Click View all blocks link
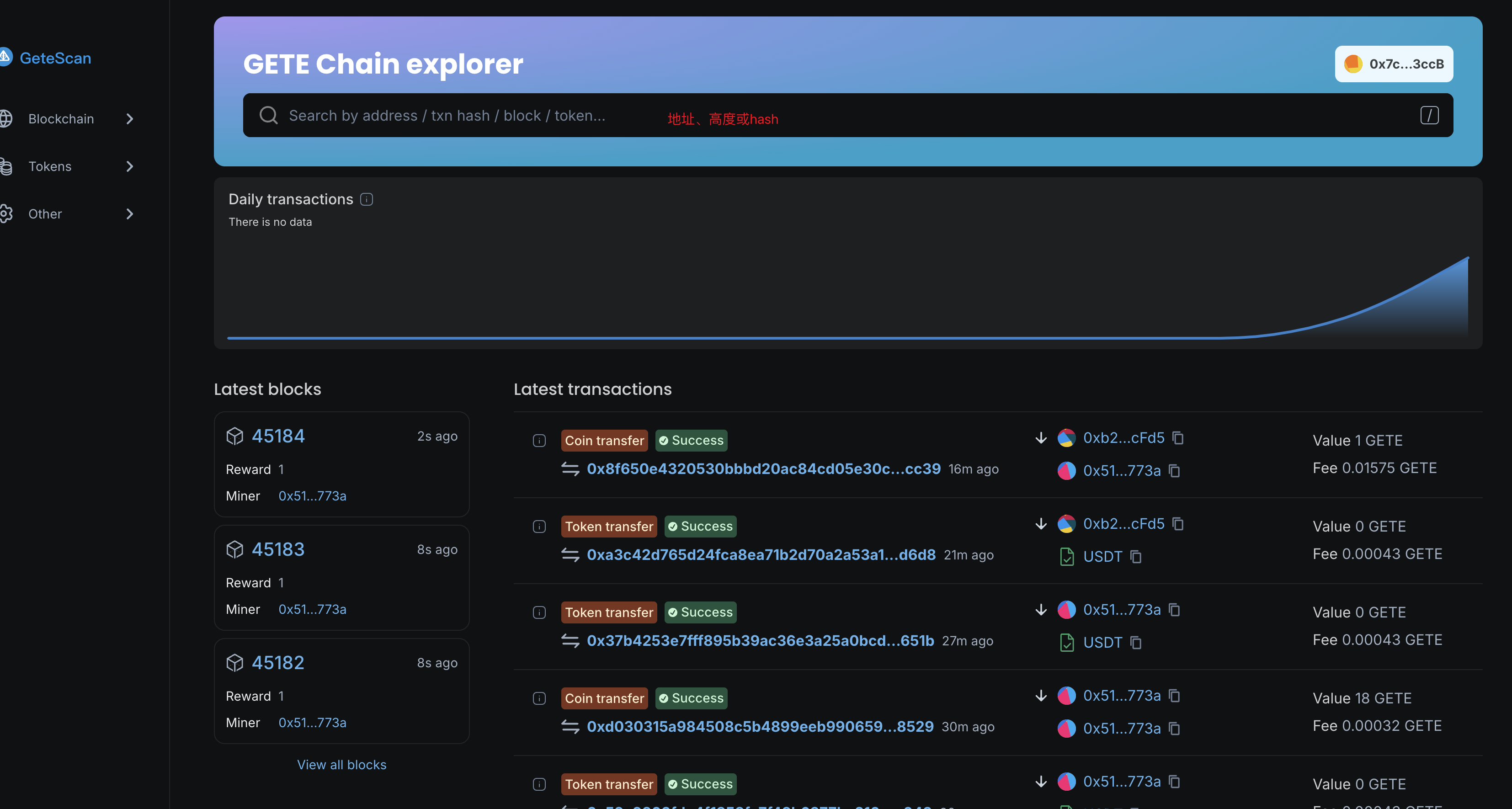The height and width of the screenshot is (809, 1512). (341, 764)
